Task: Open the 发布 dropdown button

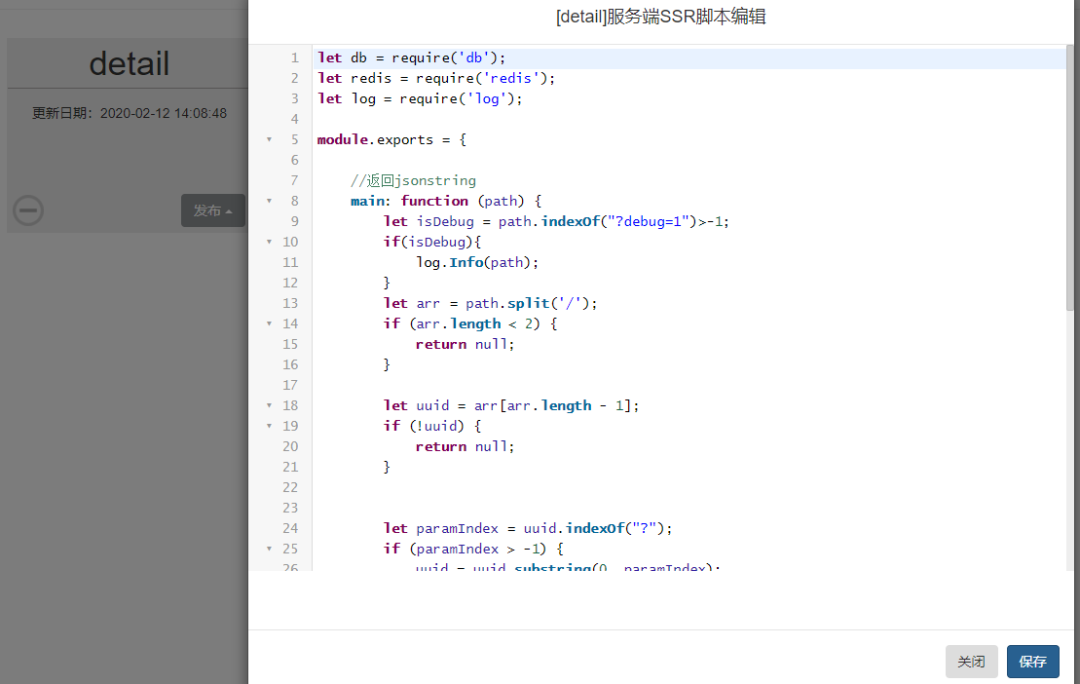Action: (x=213, y=211)
